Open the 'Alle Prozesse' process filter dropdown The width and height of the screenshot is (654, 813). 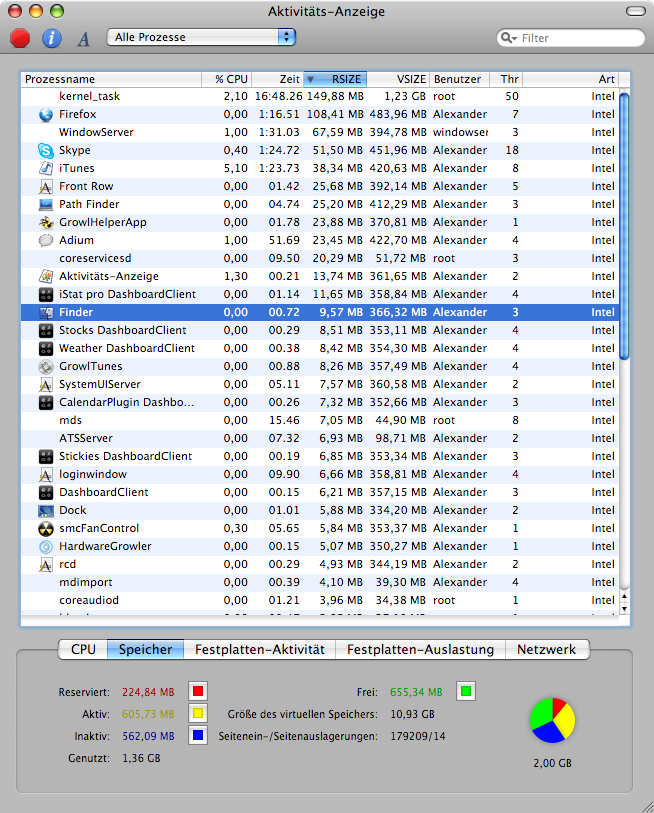[x=201, y=37]
